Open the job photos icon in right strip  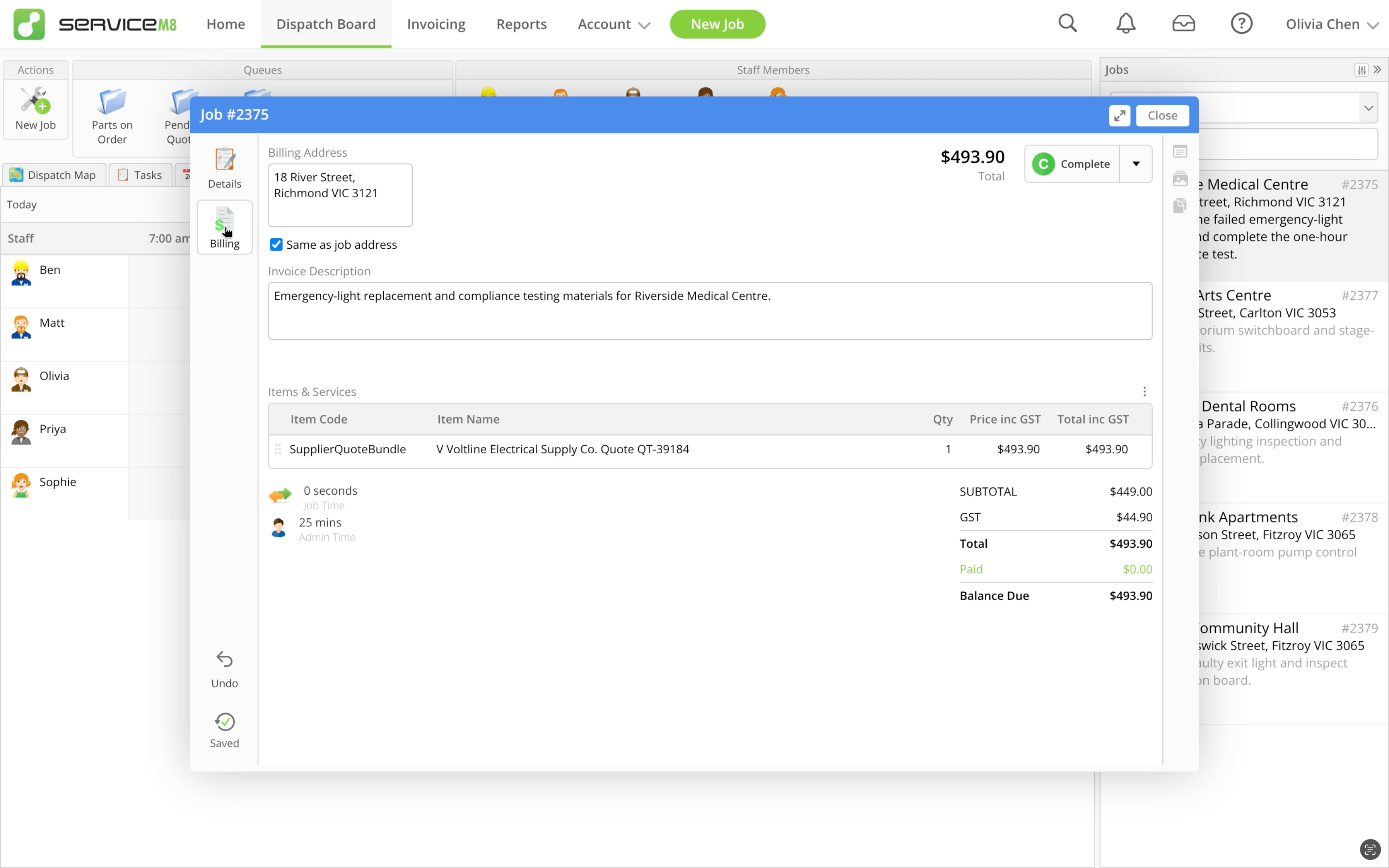[1180, 178]
